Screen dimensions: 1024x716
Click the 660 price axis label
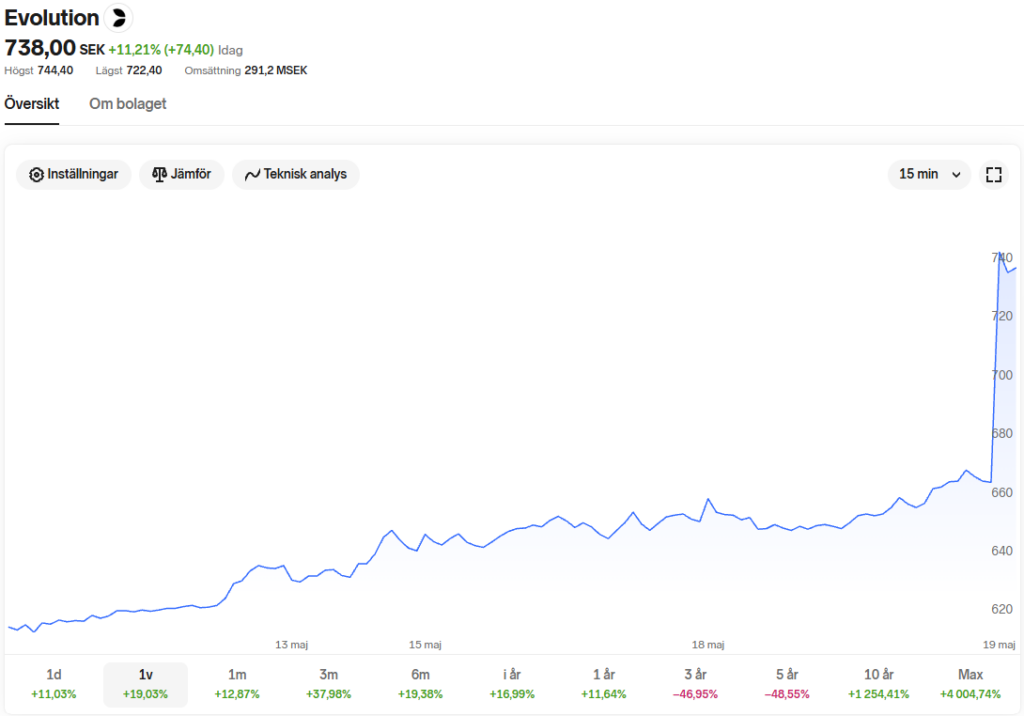(x=1002, y=493)
